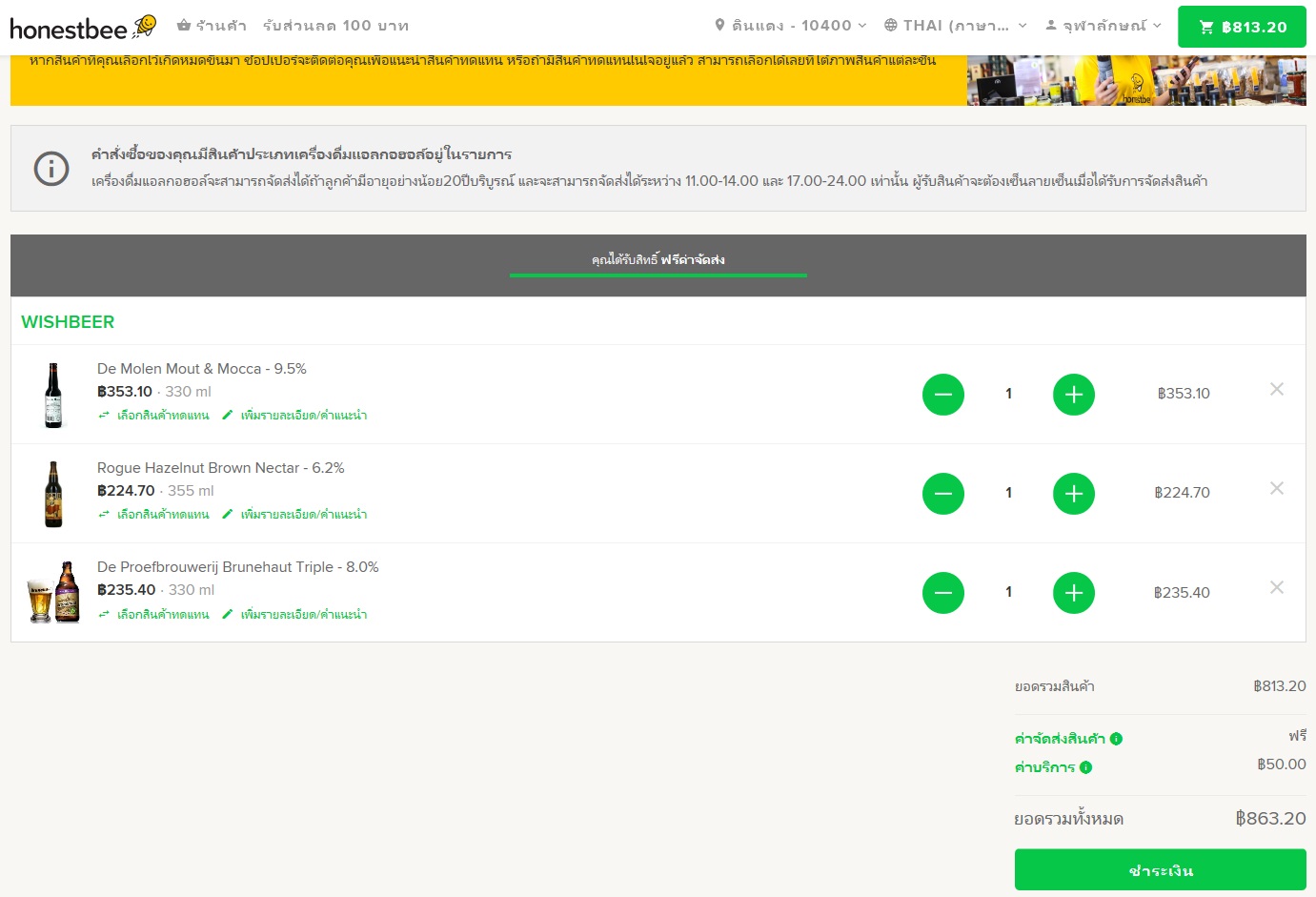Screen dimensions: 1316x897
Task: Open De Molen Mout & Mocca - 9.5% title
Action: [x=202, y=369]
